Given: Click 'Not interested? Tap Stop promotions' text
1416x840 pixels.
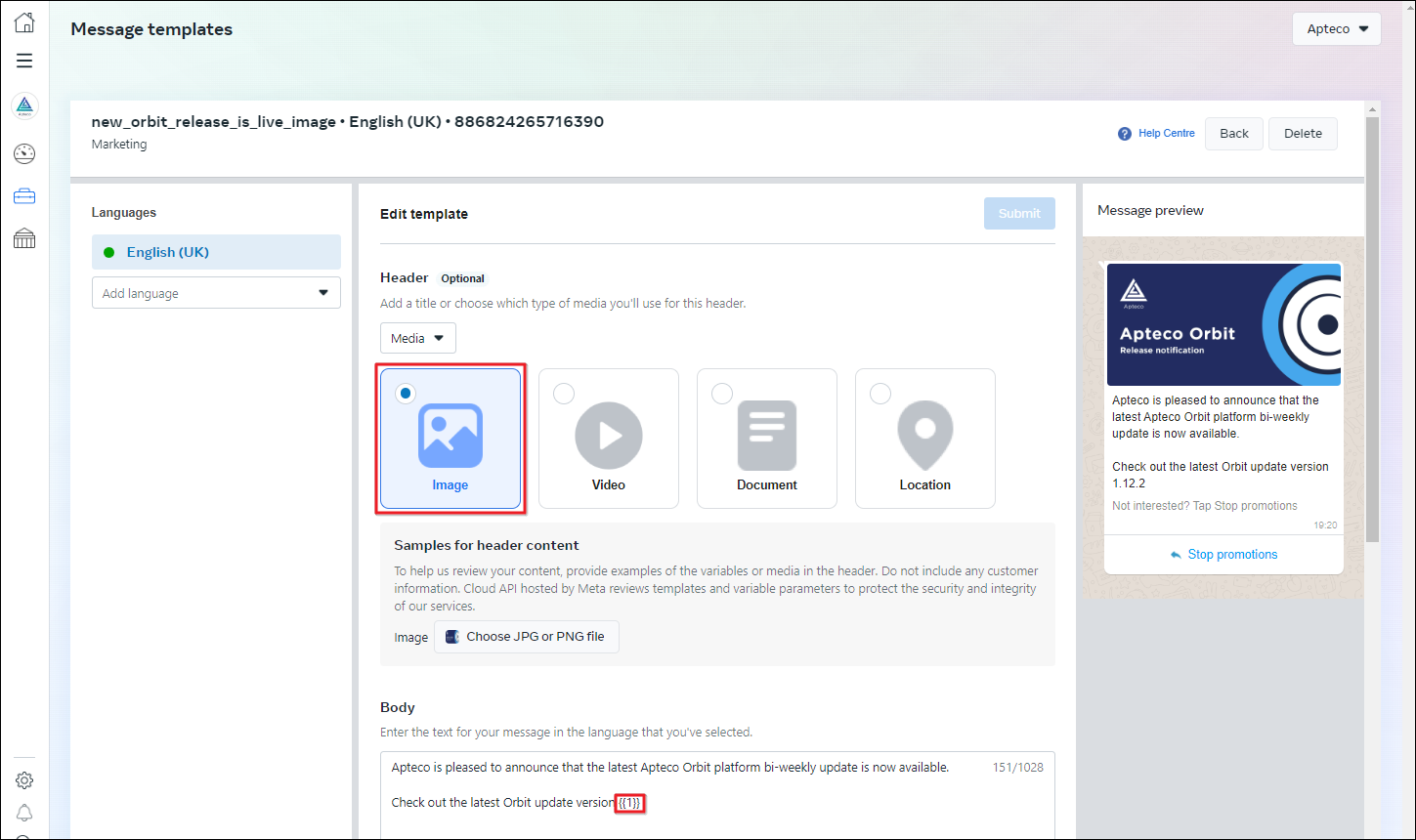Looking at the screenshot, I should point(1205,506).
